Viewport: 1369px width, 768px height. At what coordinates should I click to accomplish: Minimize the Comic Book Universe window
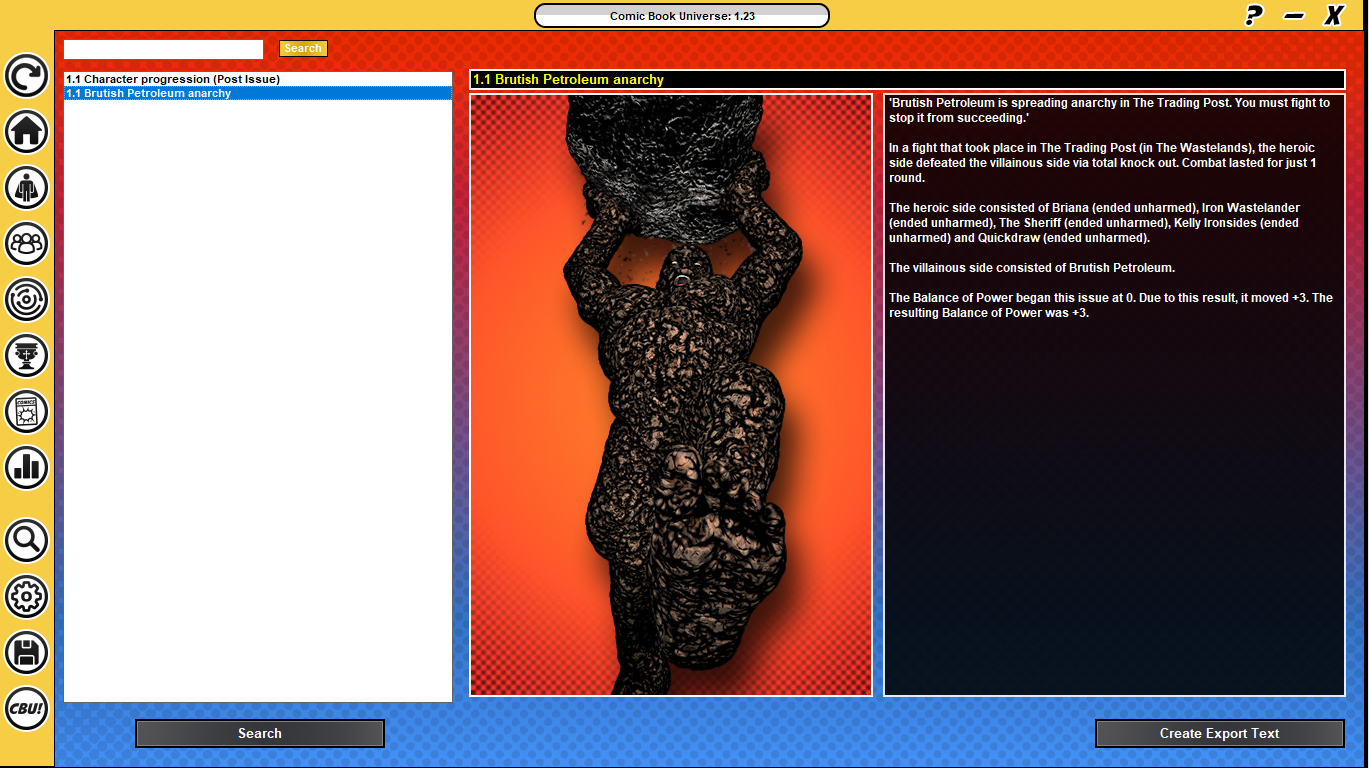(1294, 15)
